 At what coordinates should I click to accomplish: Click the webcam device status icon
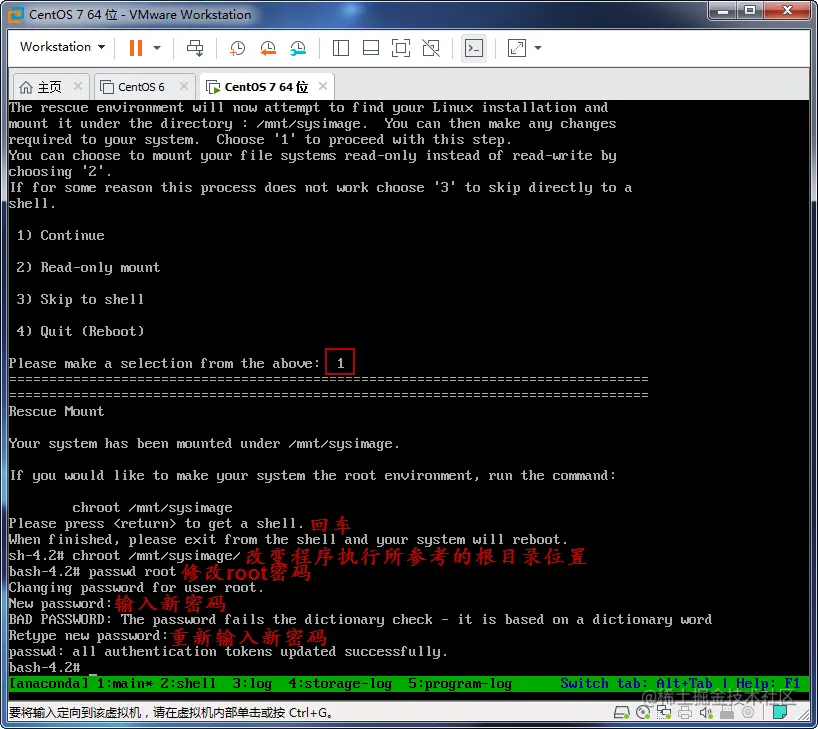point(748,712)
